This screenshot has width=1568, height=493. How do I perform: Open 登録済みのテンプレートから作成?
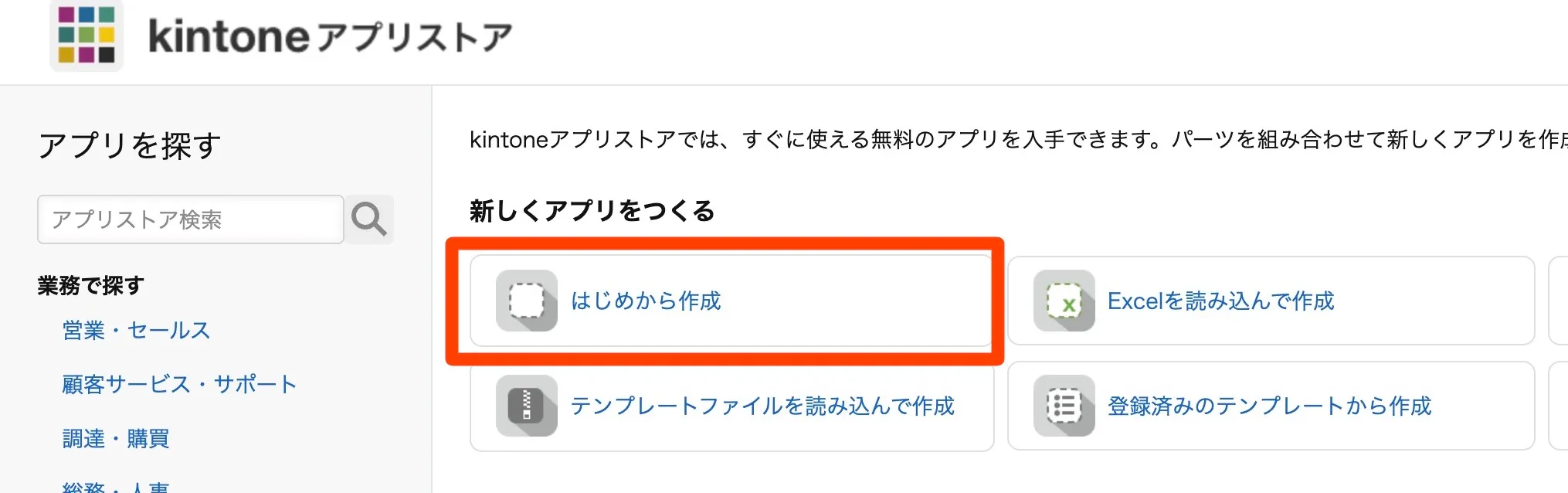pos(1271,406)
